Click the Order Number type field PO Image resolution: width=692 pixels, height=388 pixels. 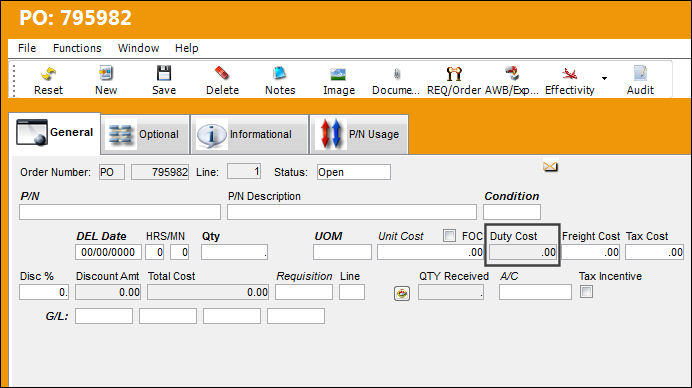(x=112, y=172)
